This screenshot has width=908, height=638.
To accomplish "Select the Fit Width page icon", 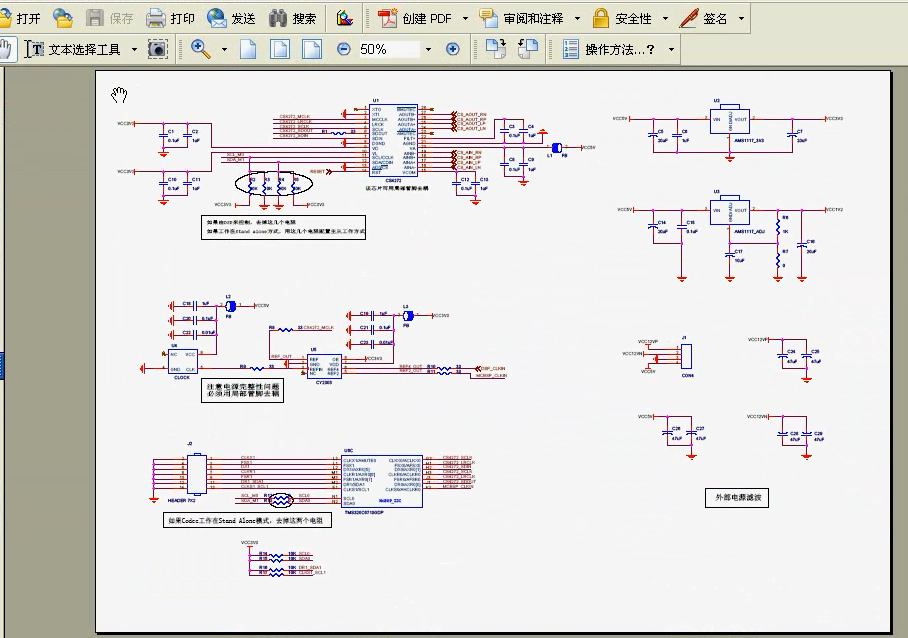I will click(312, 49).
